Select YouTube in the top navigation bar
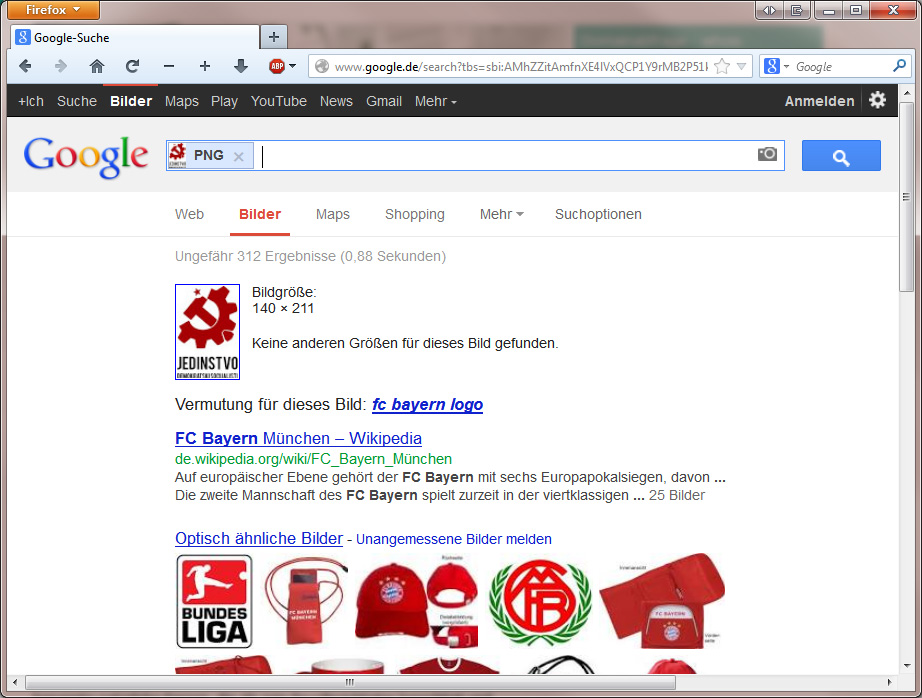This screenshot has height=698, width=922. (x=279, y=101)
